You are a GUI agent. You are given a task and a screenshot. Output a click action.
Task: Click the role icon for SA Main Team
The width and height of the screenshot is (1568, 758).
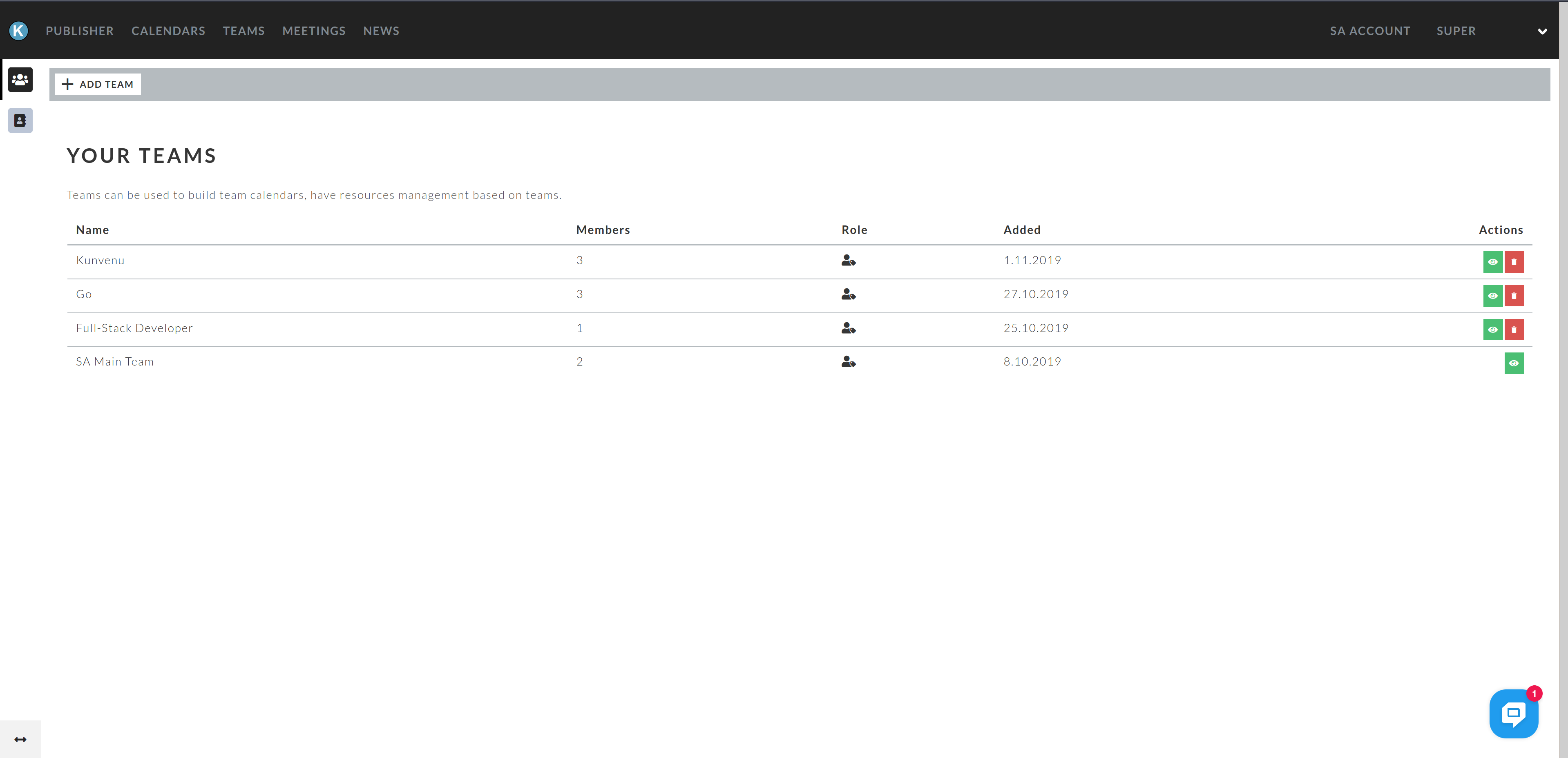[849, 362]
